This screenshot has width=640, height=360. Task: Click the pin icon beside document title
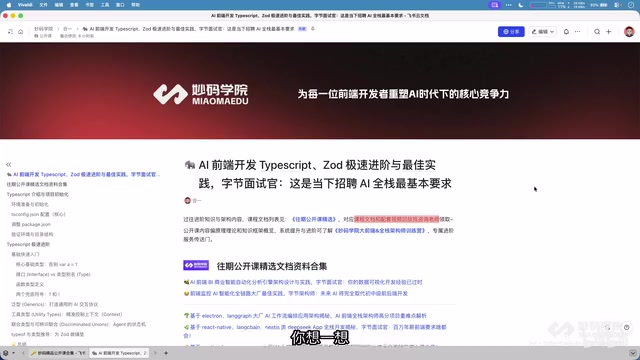313,29
